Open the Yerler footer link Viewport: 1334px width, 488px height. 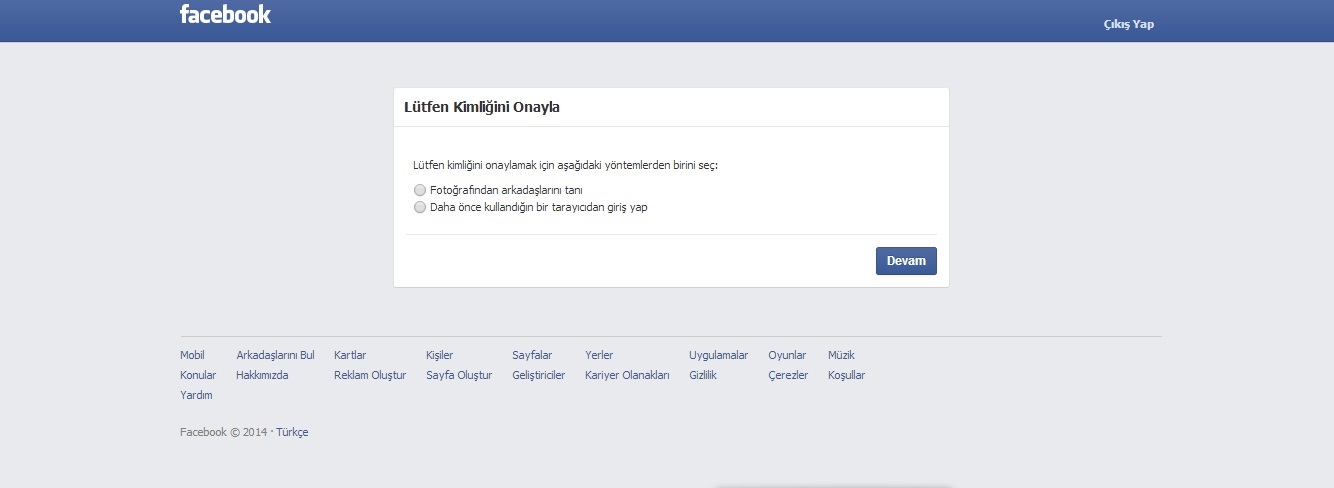599,355
